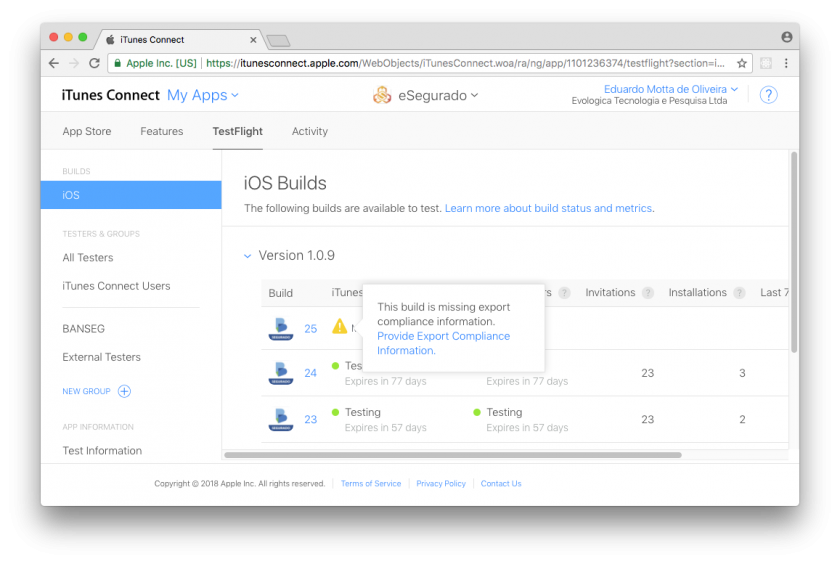
Task: Click the Invitations column help icon
Action: pos(648,293)
